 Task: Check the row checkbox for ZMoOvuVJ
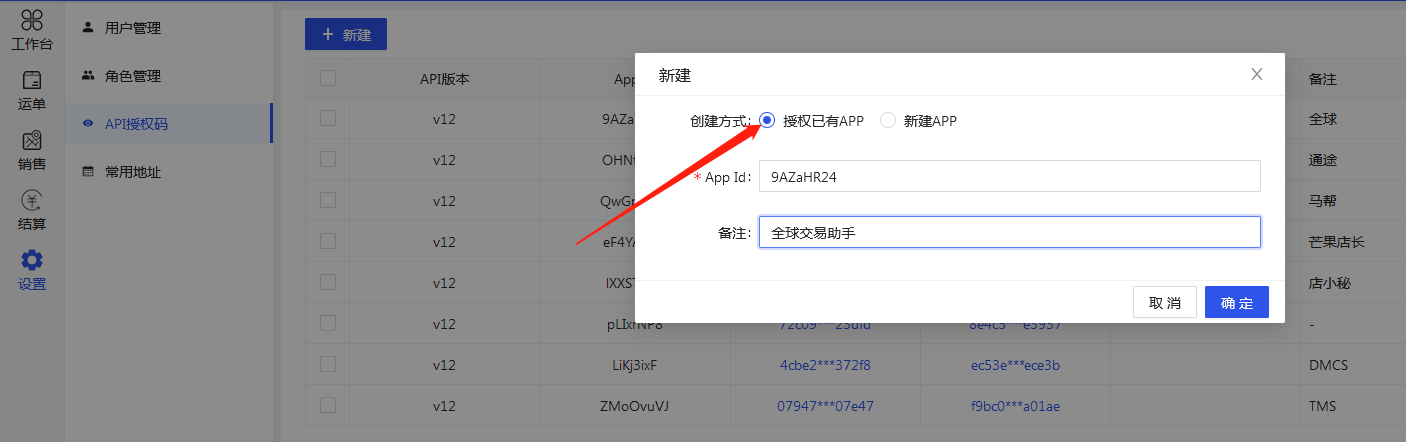click(328, 405)
